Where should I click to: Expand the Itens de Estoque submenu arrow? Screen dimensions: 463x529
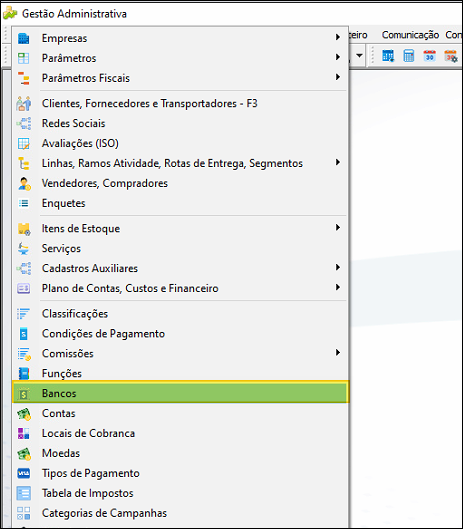tap(337, 227)
